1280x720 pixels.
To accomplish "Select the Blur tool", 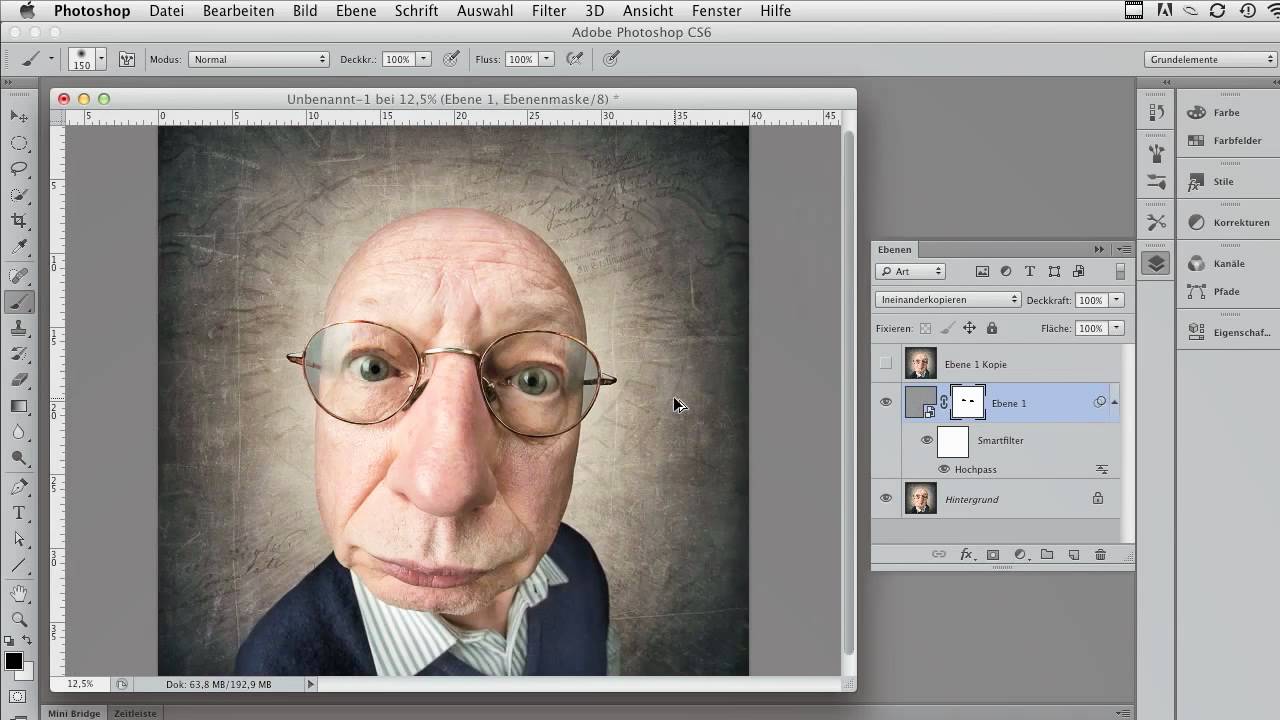I will 19,432.
